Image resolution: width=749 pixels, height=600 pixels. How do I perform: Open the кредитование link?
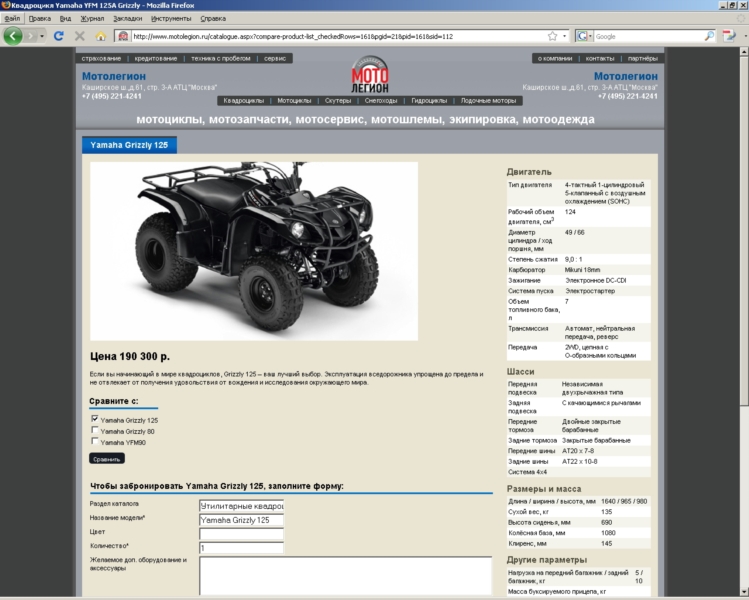click(156, 58)
